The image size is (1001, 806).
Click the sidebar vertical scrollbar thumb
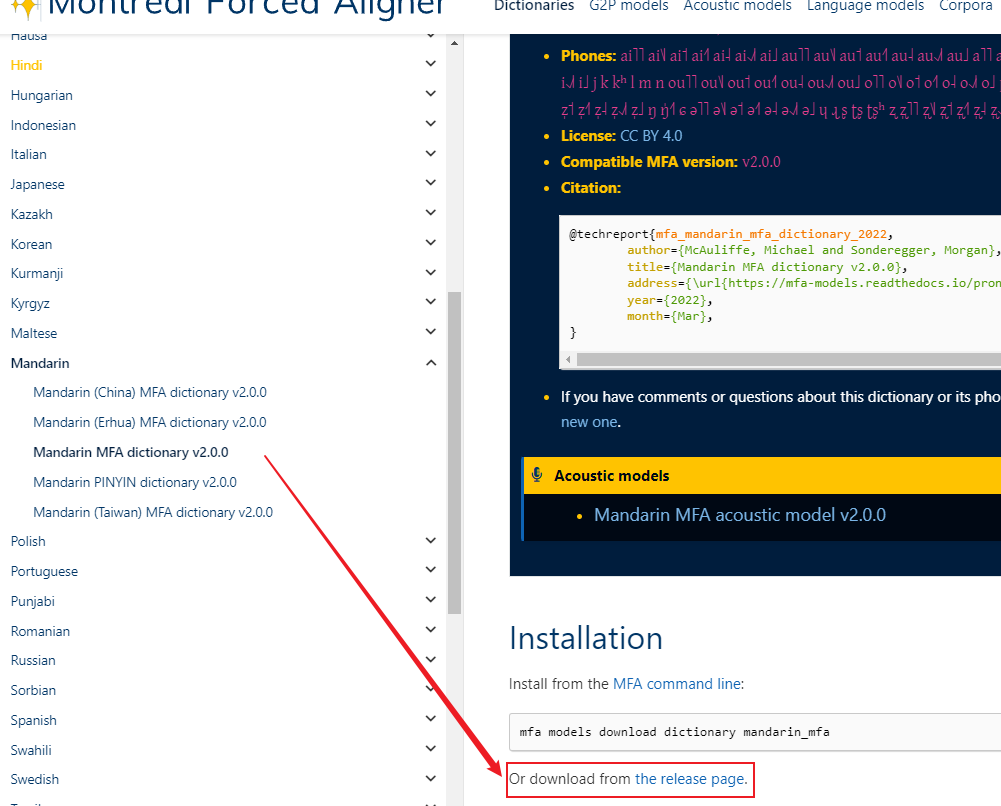coord(455,452)
